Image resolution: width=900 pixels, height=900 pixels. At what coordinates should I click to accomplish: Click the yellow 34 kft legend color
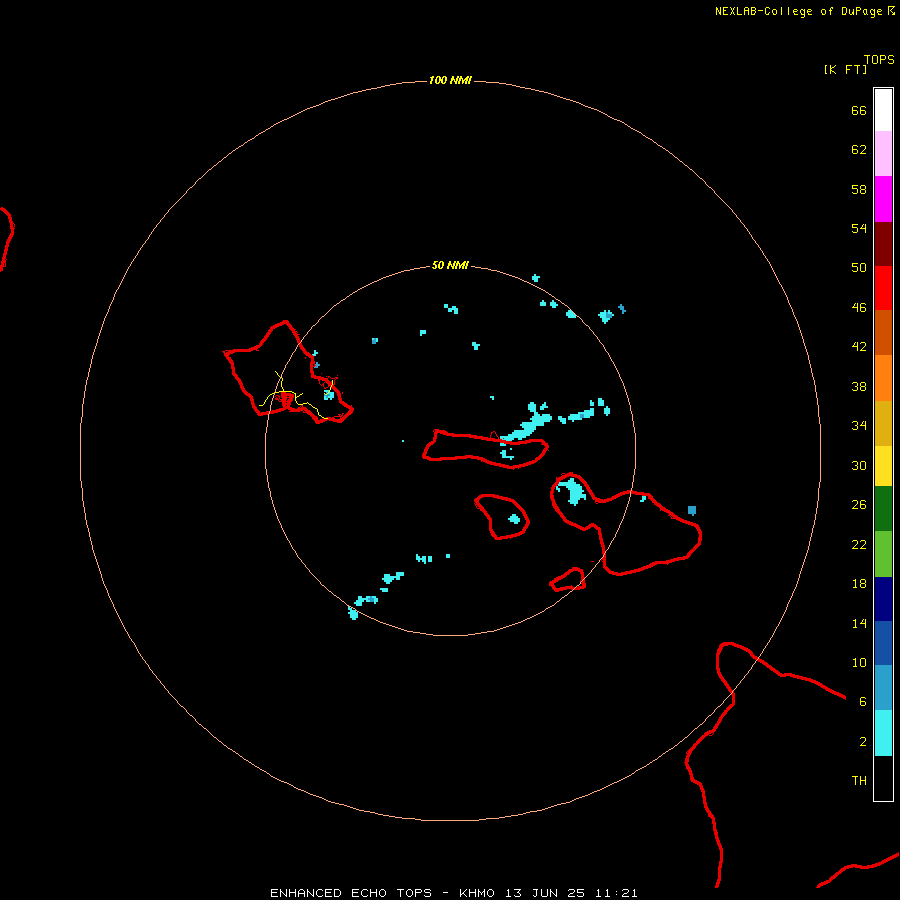(x=883, y=466)
